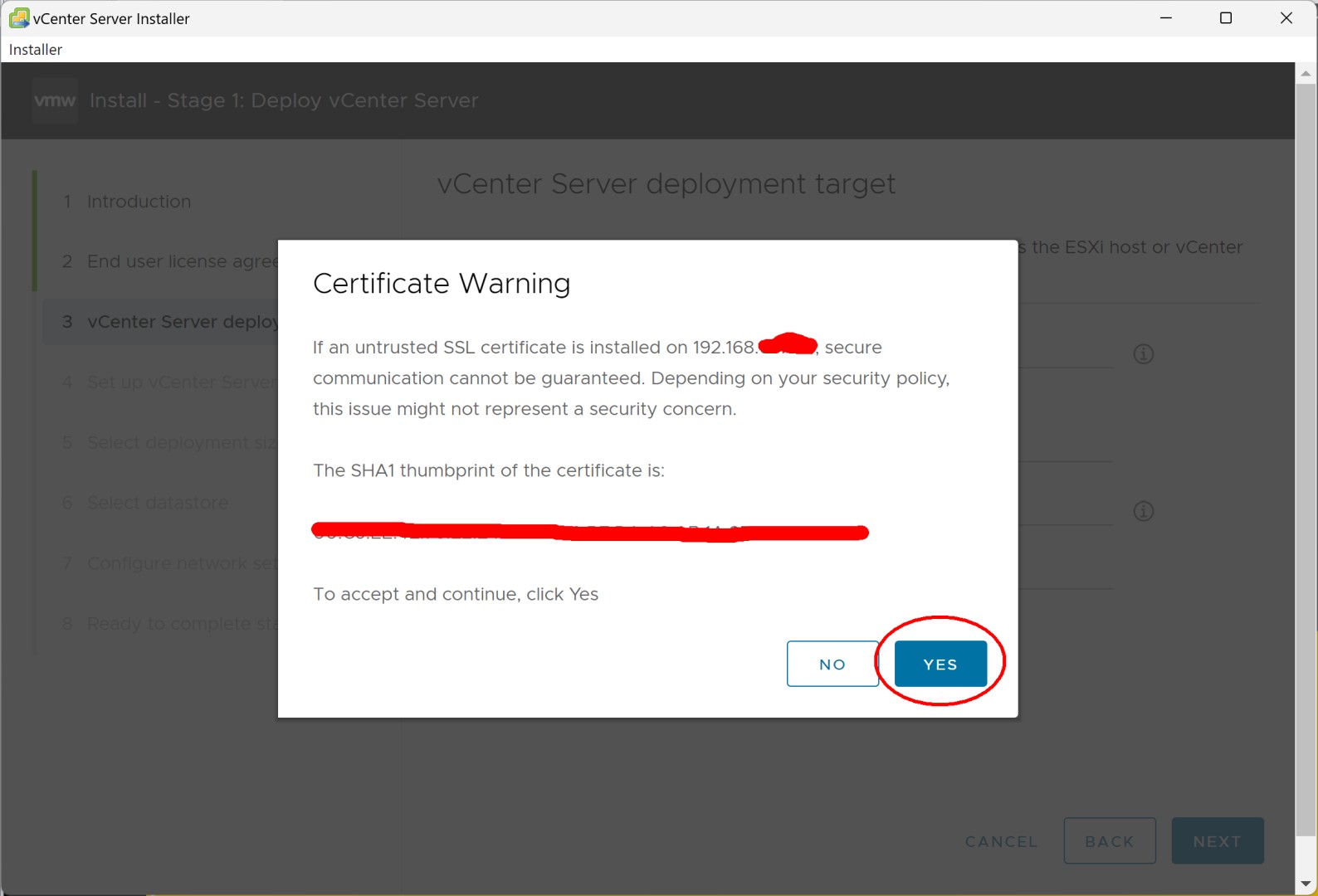Click 'To accept and continue, click Yes' text
1318x896 pixels.
point(456,594)
